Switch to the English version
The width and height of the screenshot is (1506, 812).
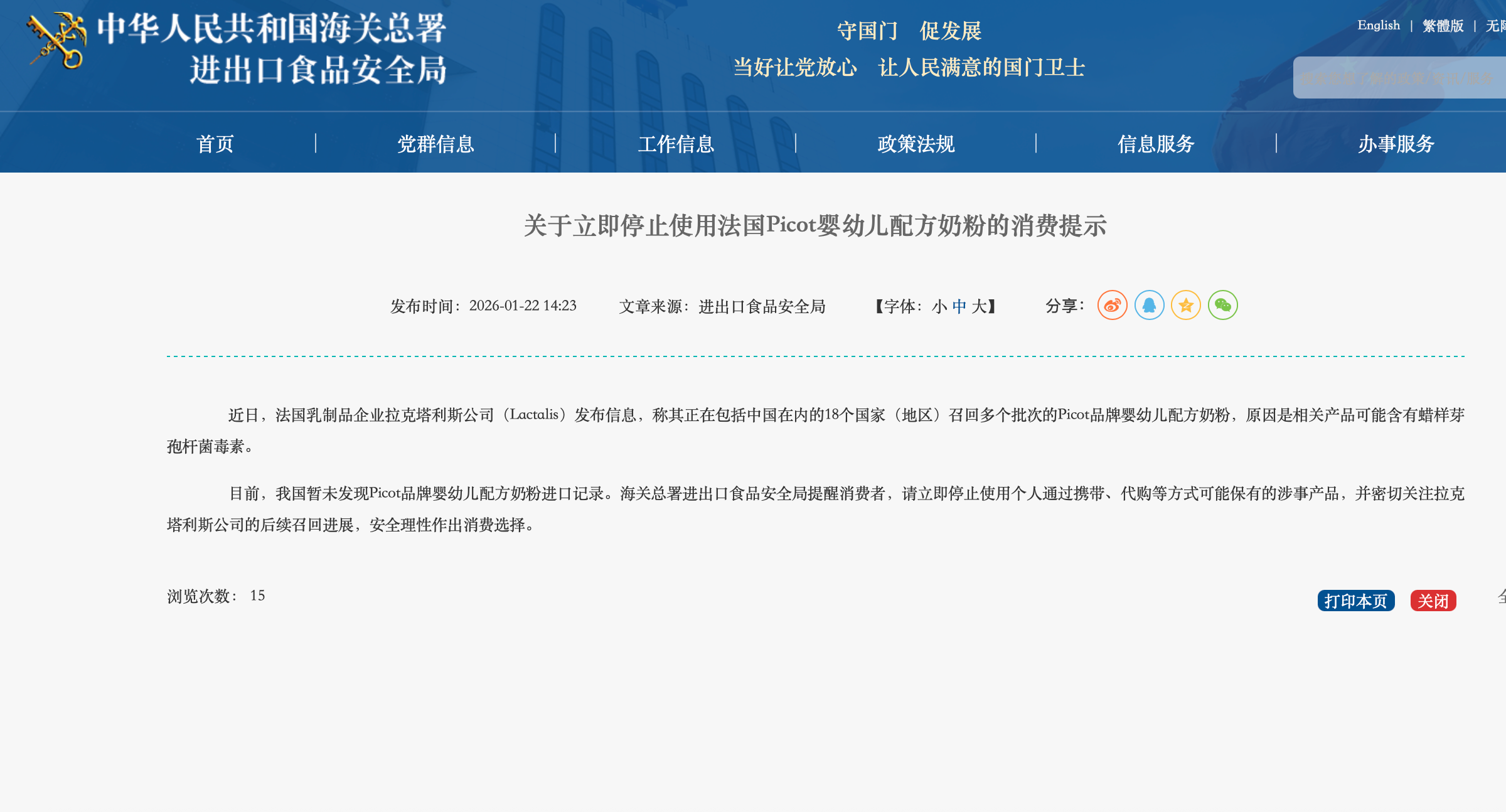(1379, 26)
